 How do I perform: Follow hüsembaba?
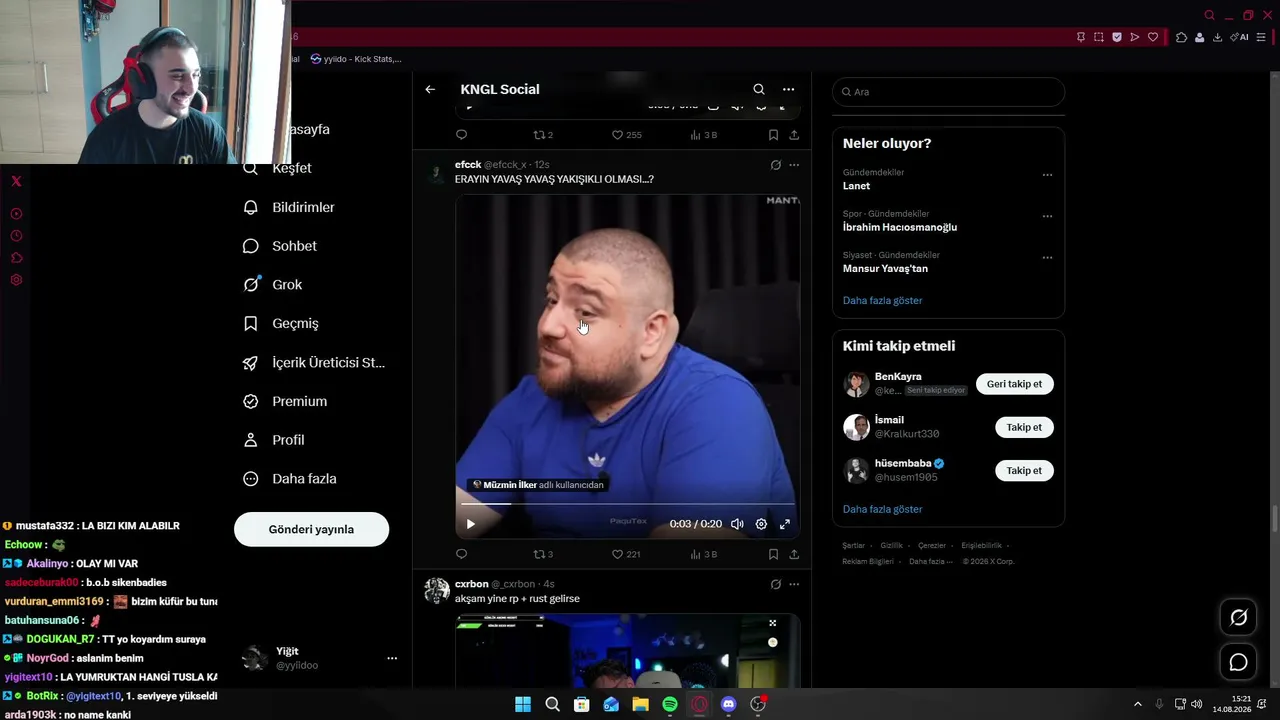coord(1024,470)
